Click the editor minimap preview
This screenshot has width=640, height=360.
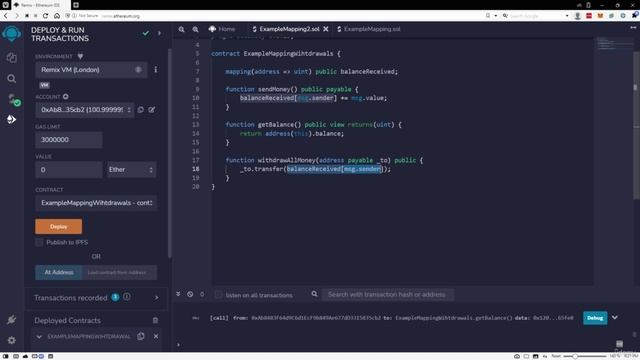[x=613, y=43]
